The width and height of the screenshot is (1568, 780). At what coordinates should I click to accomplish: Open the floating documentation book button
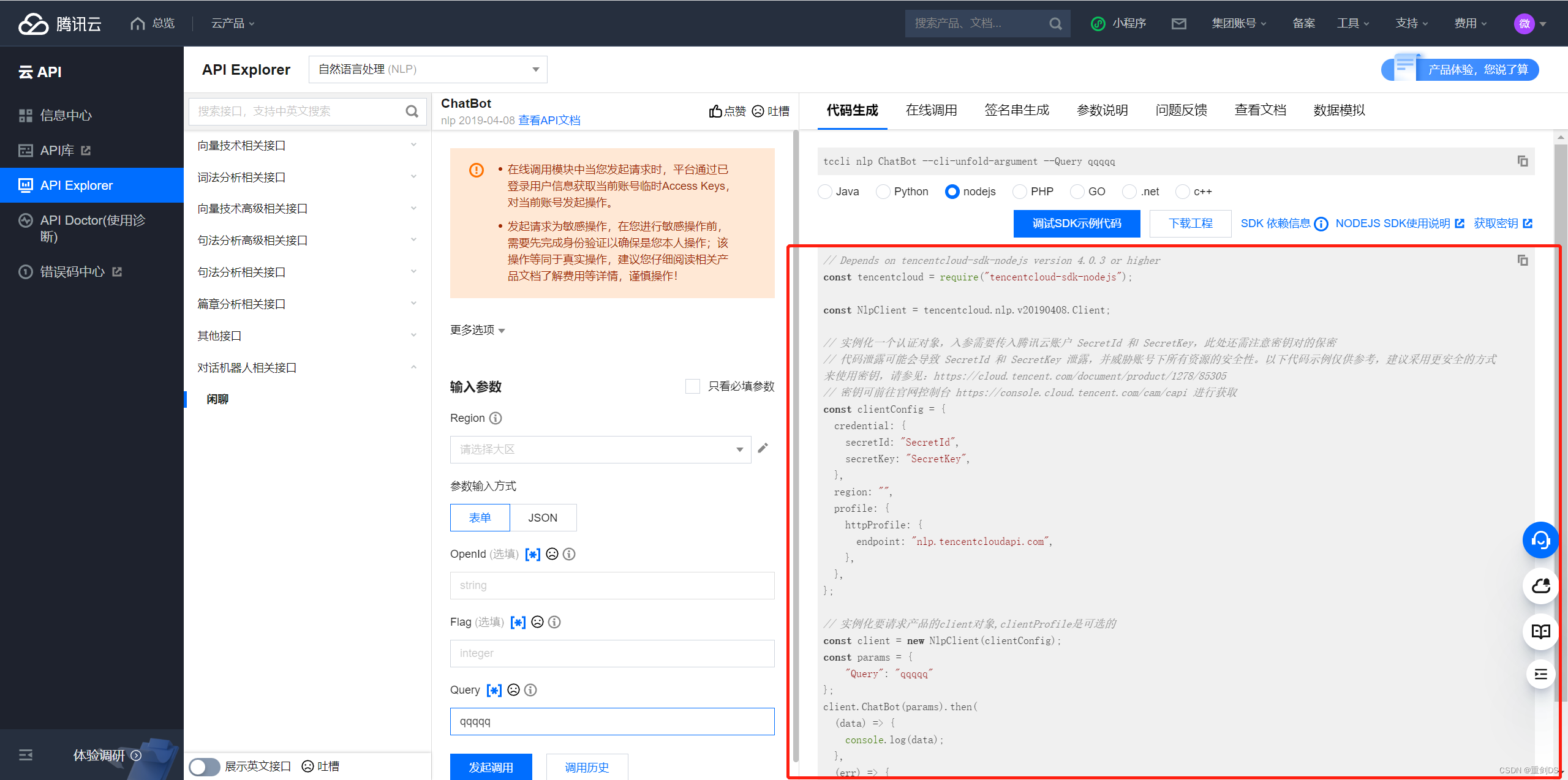pos(1541,631)
